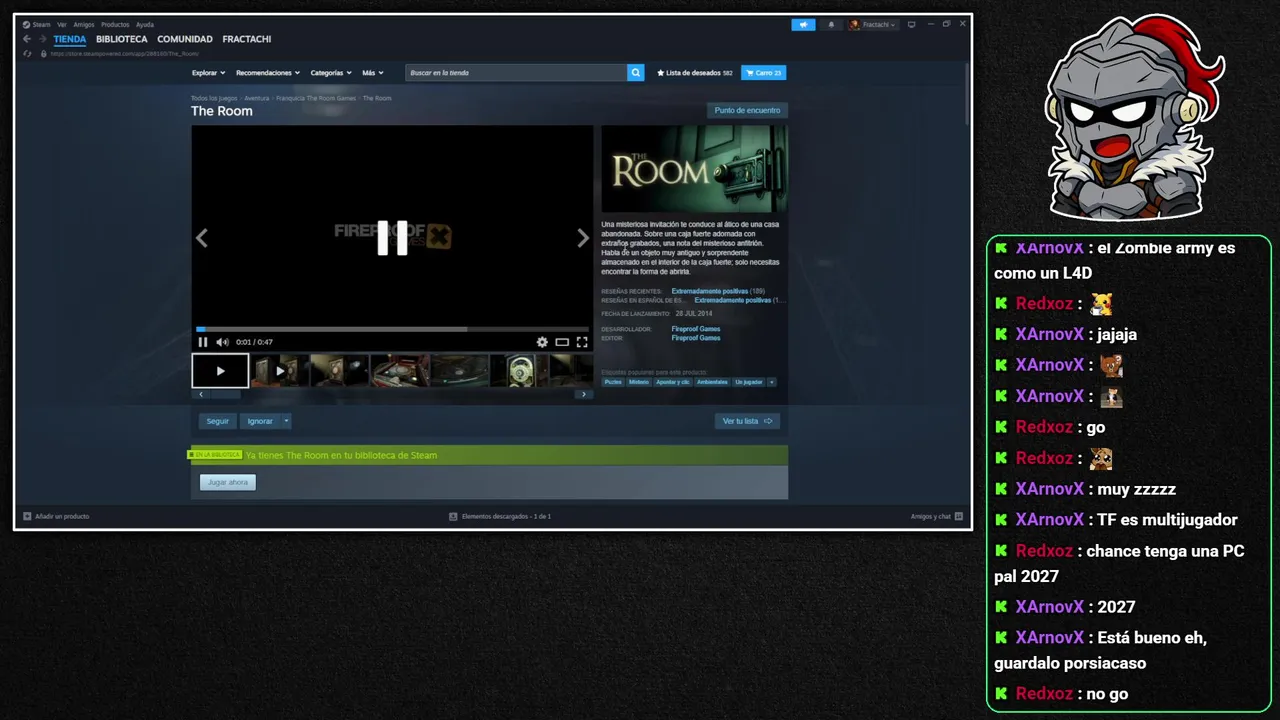Switch to the BIBLIOTECA tab

122,39
